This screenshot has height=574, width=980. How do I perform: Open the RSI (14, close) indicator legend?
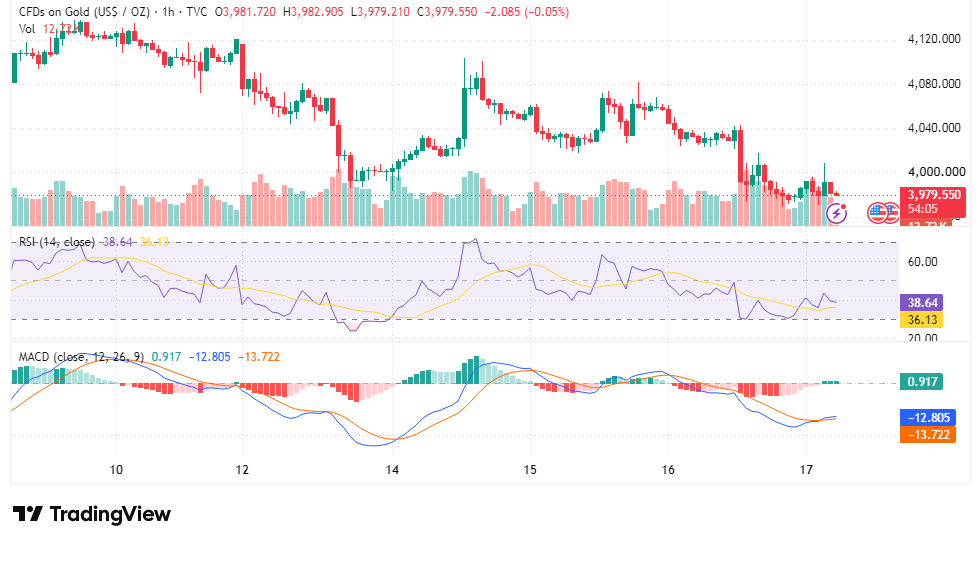(57, 242)
